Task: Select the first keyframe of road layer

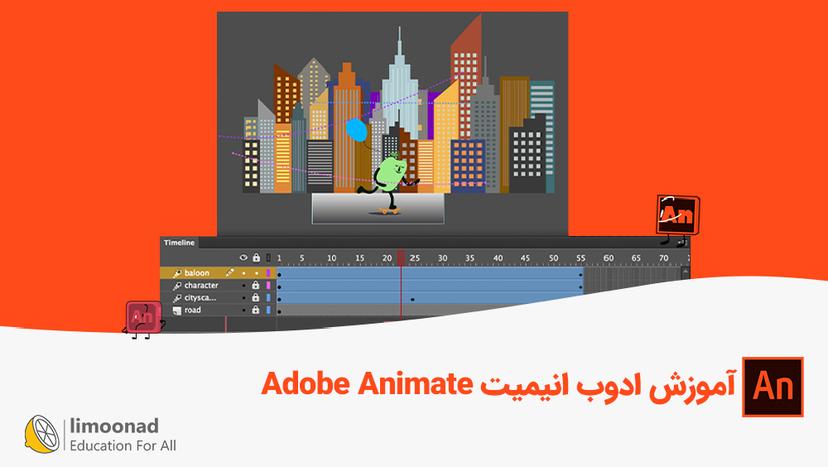Action: pos(279,312)
